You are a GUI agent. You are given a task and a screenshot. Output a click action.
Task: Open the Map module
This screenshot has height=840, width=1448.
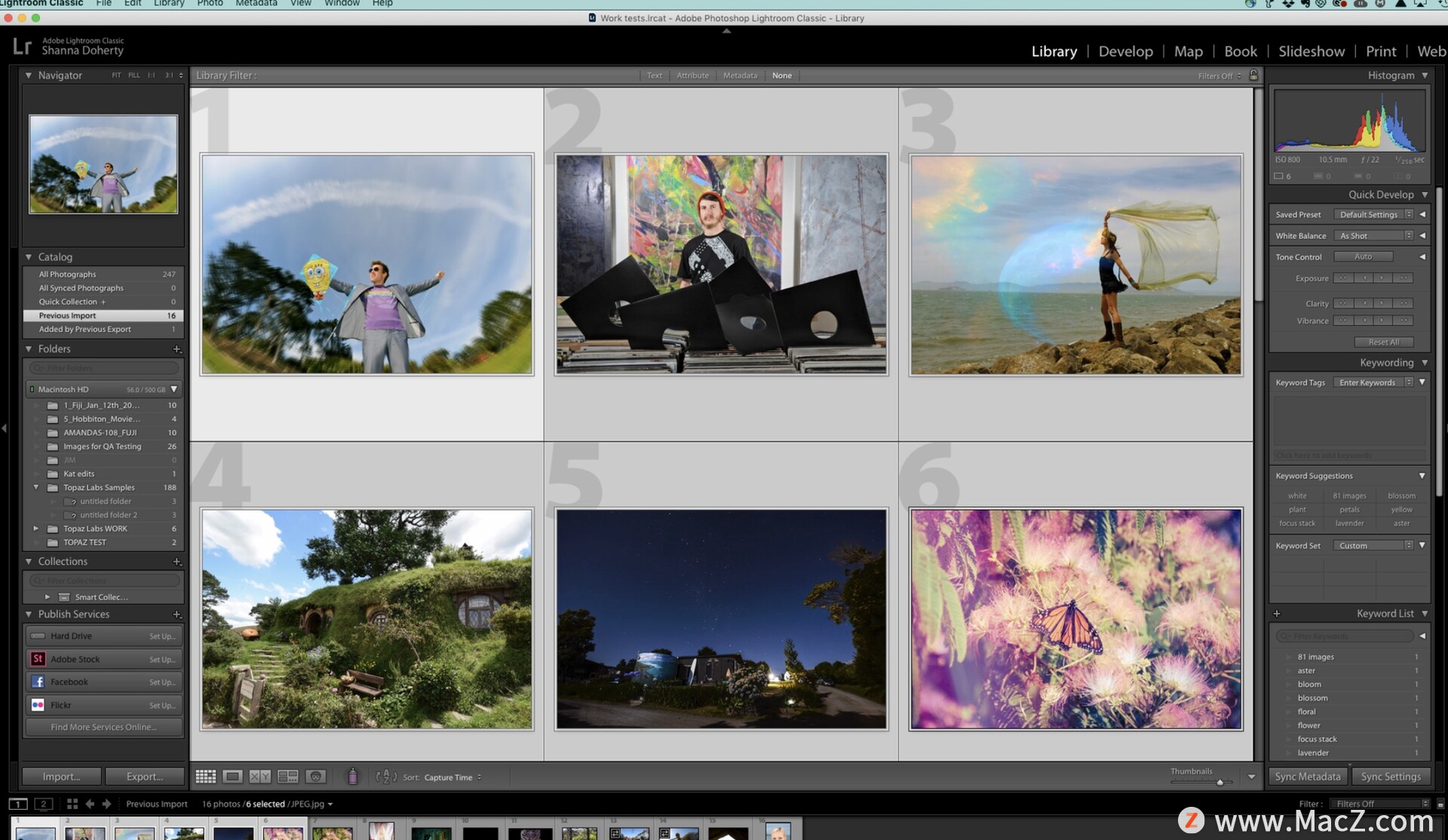point(1188,51)
